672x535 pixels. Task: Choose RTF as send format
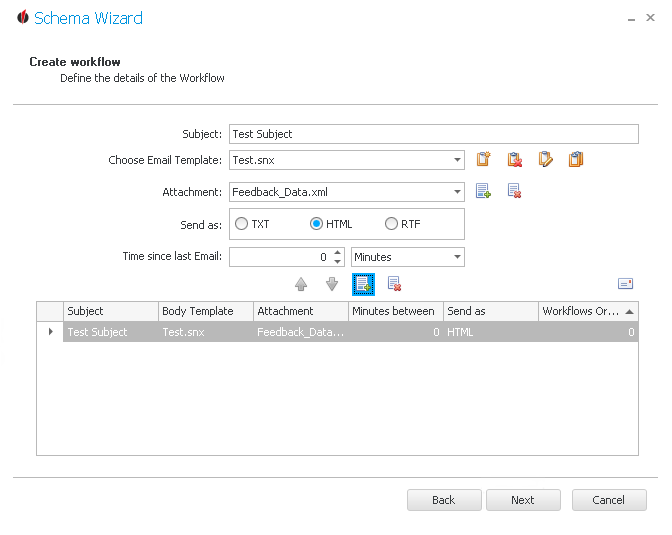click(x=403, y=224)
